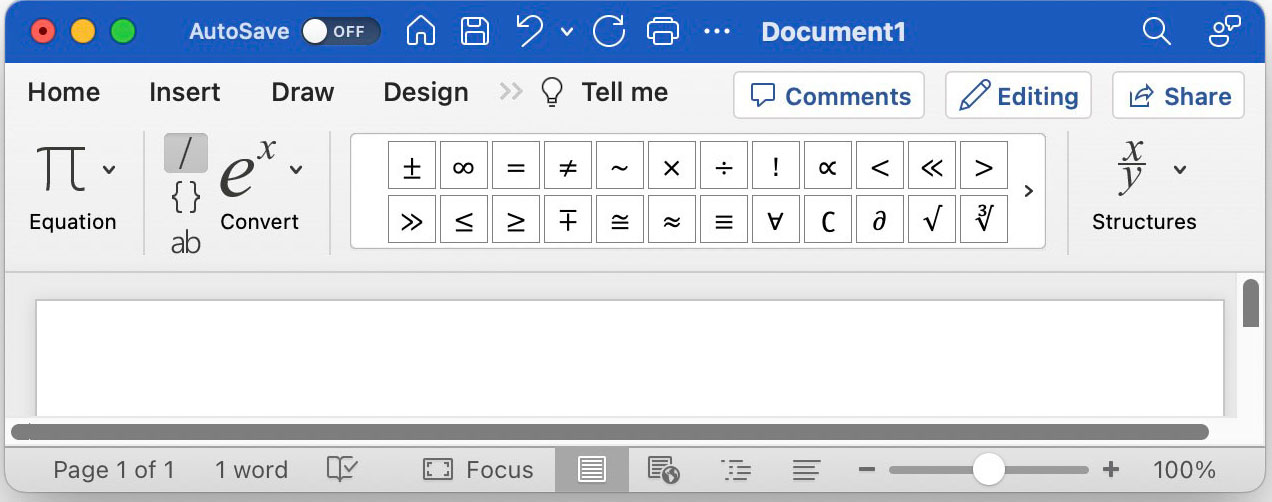Expand the symbols gallery chevron

pos(1028,191)
